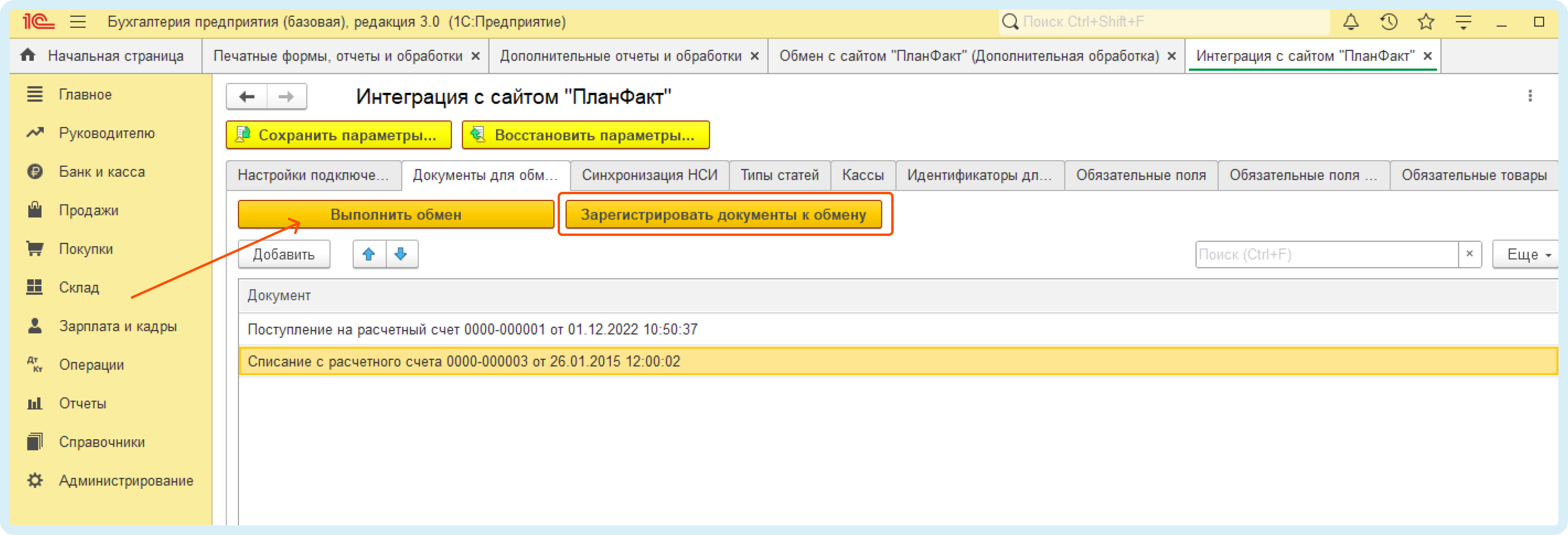Open Типы статей tab
This screenshot has height=535, width=1568.
[x=779, y=175]
